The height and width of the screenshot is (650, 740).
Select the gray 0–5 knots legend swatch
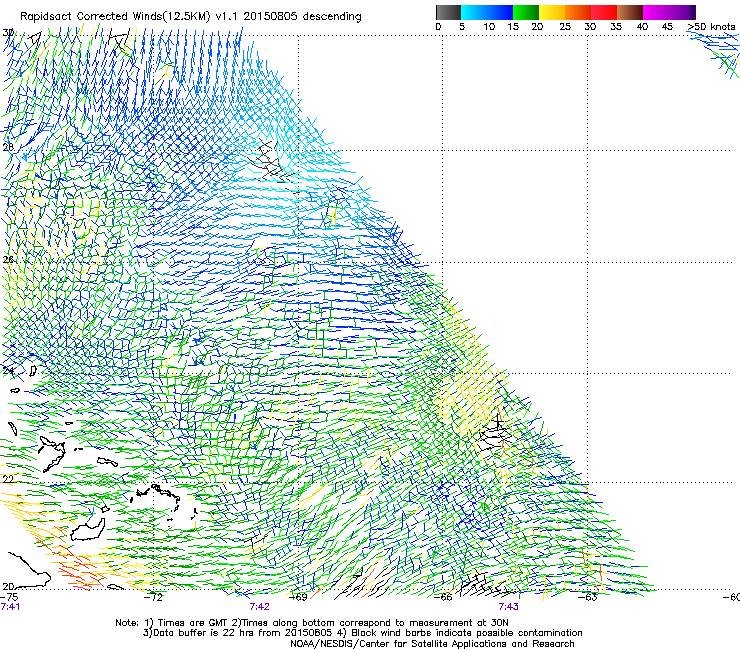[x=448, y=12]
